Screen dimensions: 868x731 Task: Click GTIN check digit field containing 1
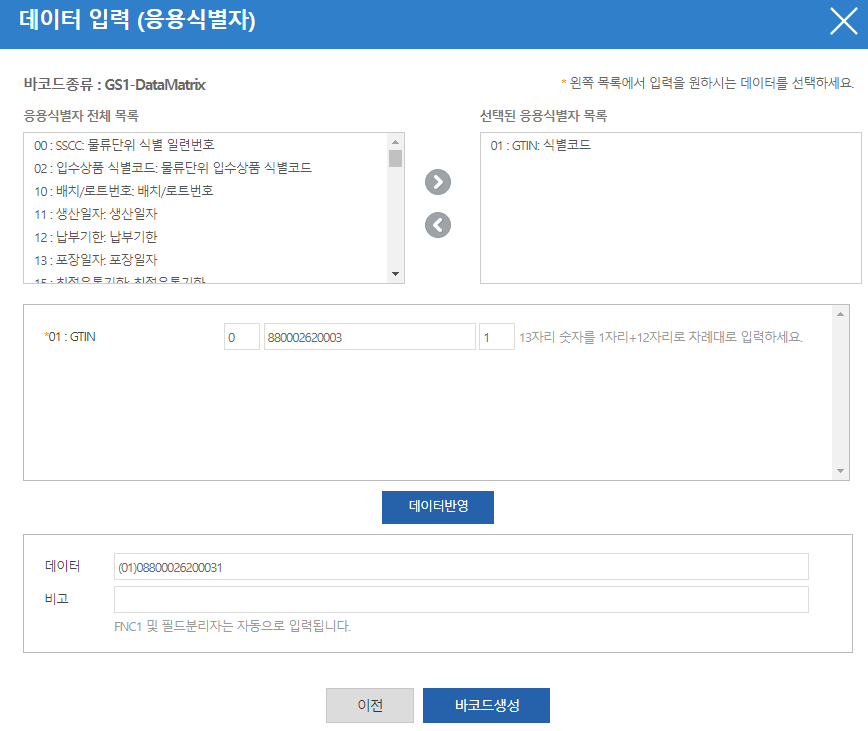497,336
